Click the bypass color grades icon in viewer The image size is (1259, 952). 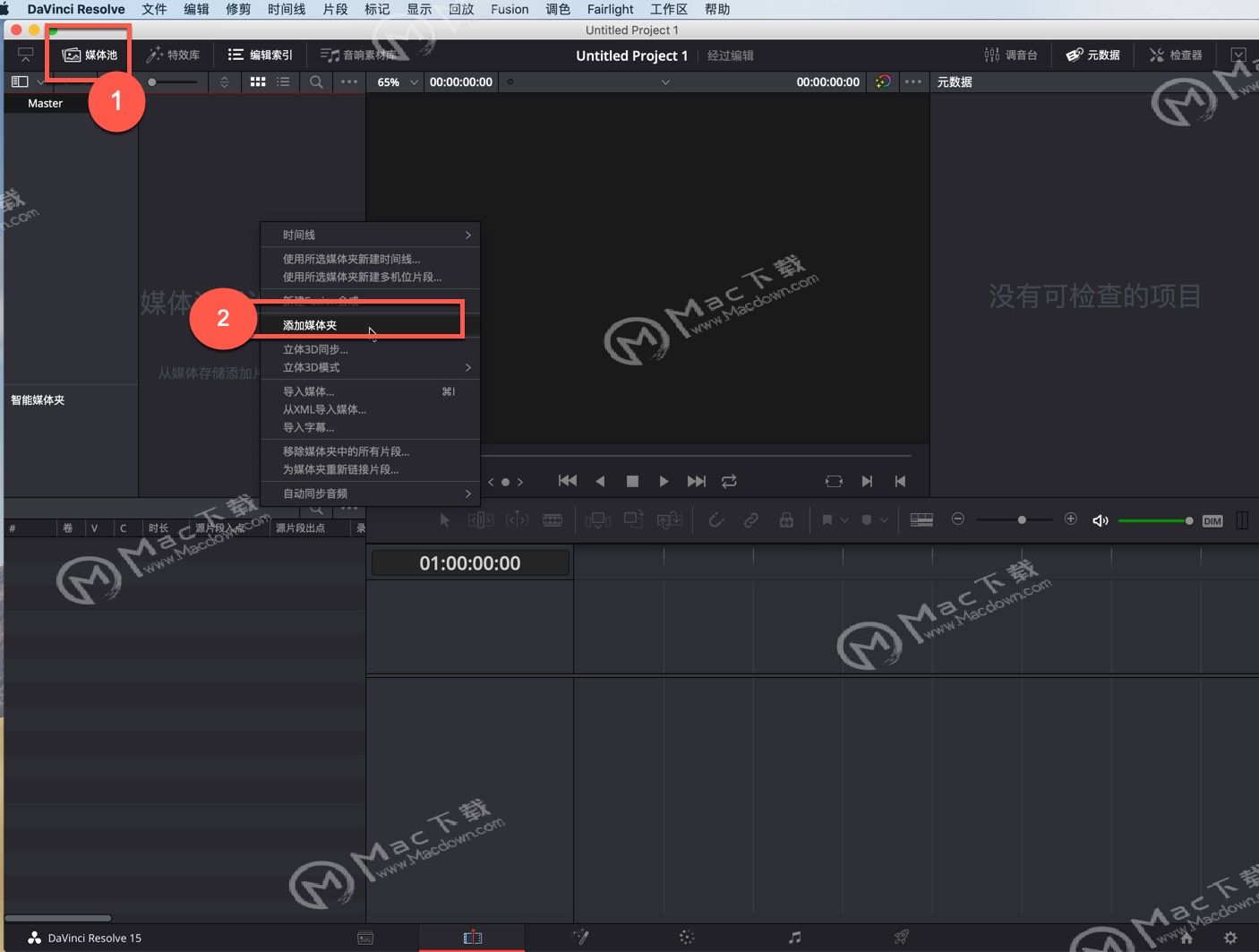pos(883,81)
